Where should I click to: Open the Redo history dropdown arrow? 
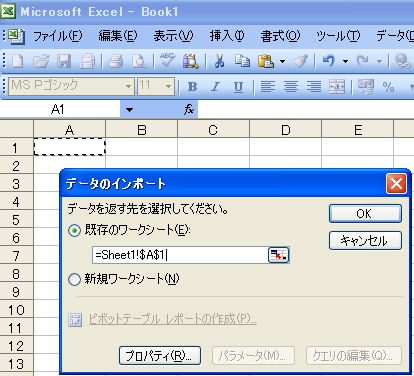[379, 61]
